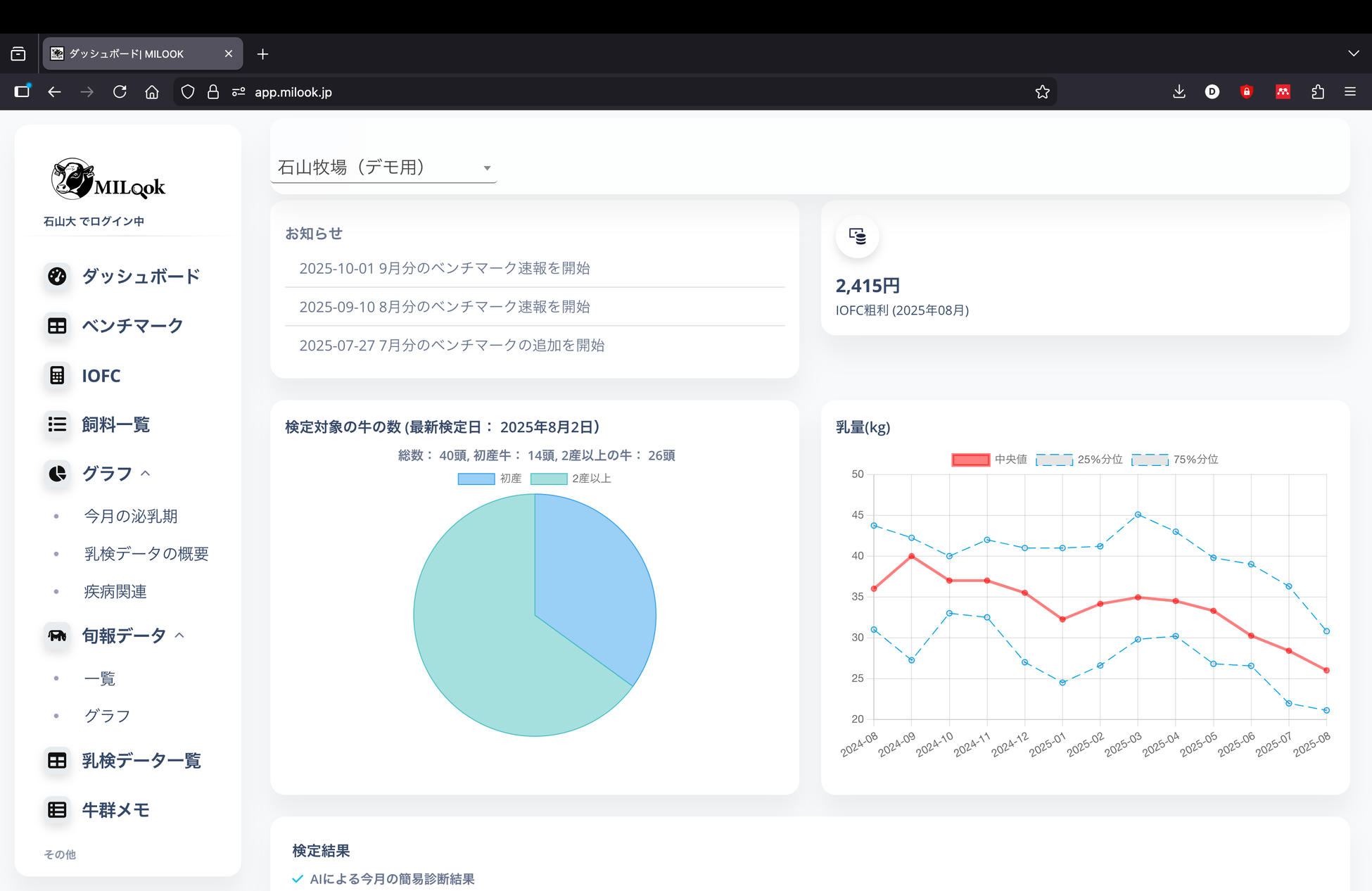Click the cow icon beside 旬報データ
This screenshot has width=1372, height=891.
[x=57, y=636]
